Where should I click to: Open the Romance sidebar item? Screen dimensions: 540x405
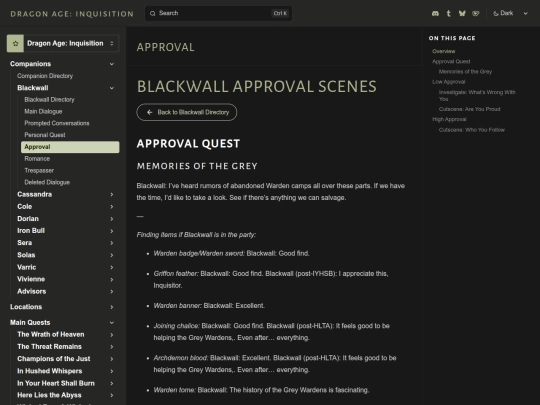(x=37, y=159)
